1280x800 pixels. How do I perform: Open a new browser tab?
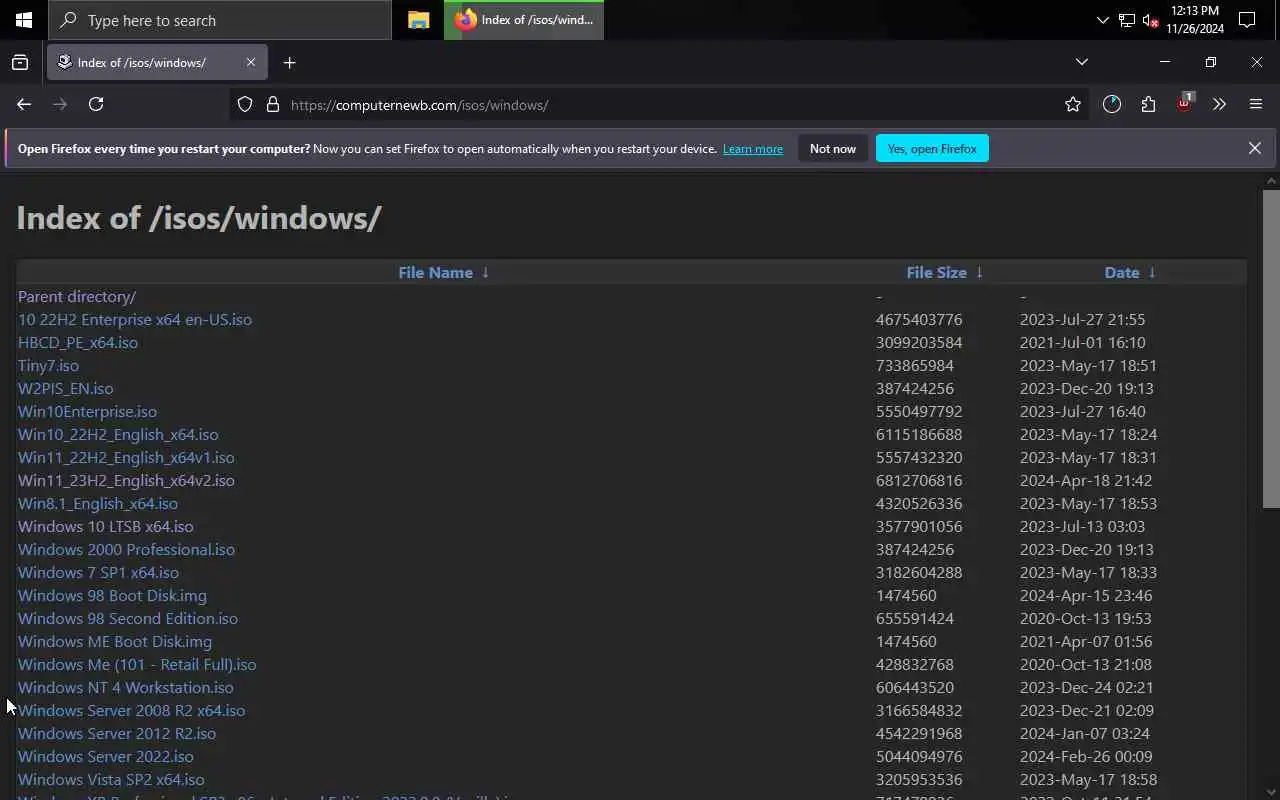pos(289,62)
